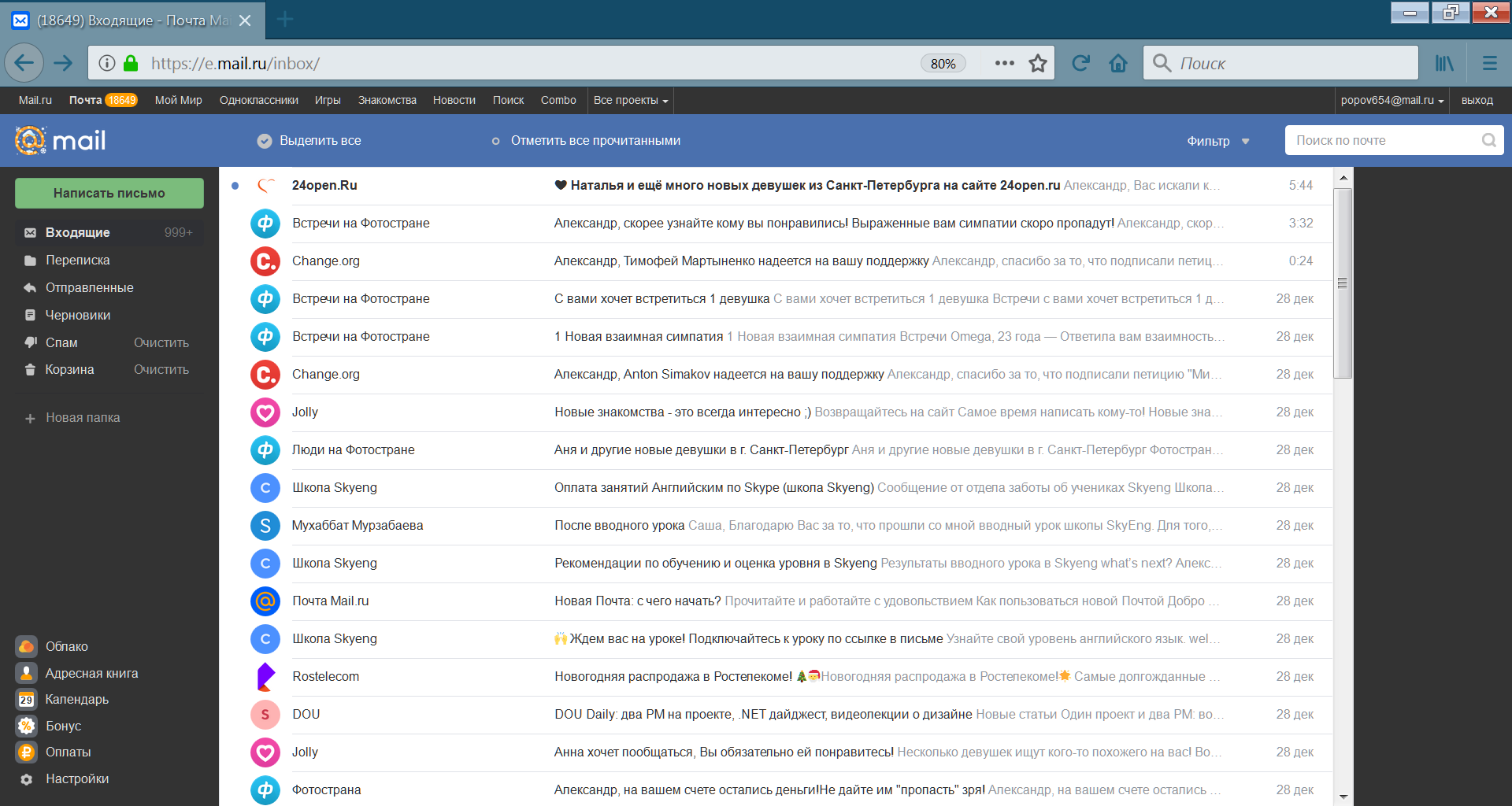
Task: Open Combo link in top bar
Action: coord(558,100)
